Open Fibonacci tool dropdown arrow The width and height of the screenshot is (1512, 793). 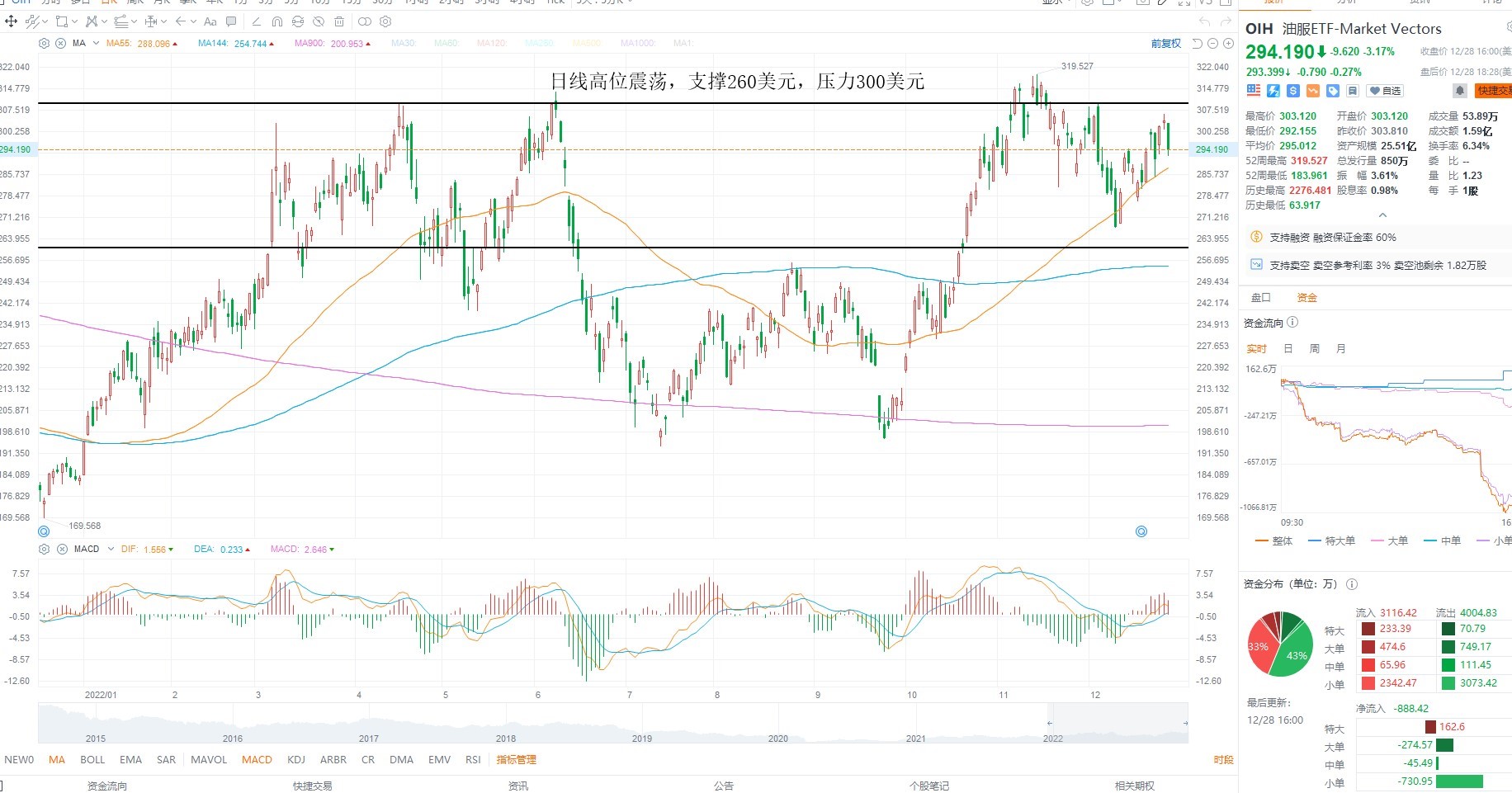tap(134, 21)
